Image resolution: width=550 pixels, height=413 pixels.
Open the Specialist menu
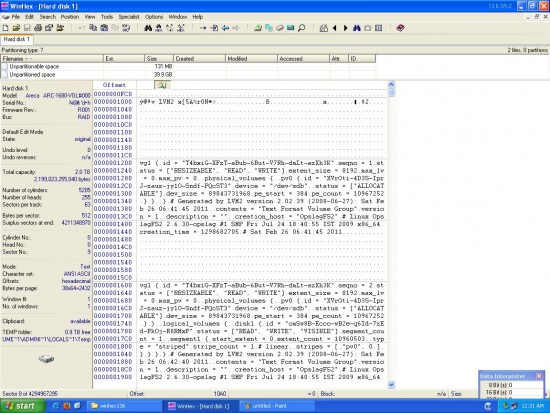point(129,16)
